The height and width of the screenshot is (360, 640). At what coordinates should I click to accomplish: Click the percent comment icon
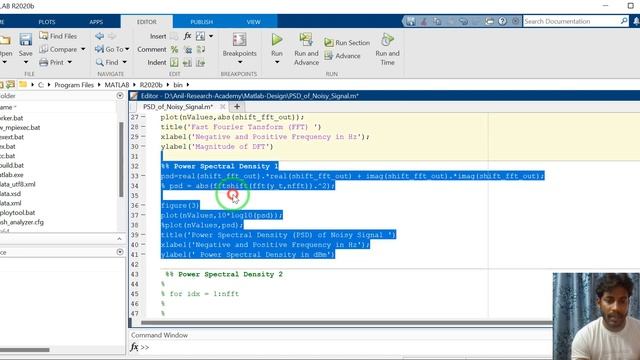point(174,49)
